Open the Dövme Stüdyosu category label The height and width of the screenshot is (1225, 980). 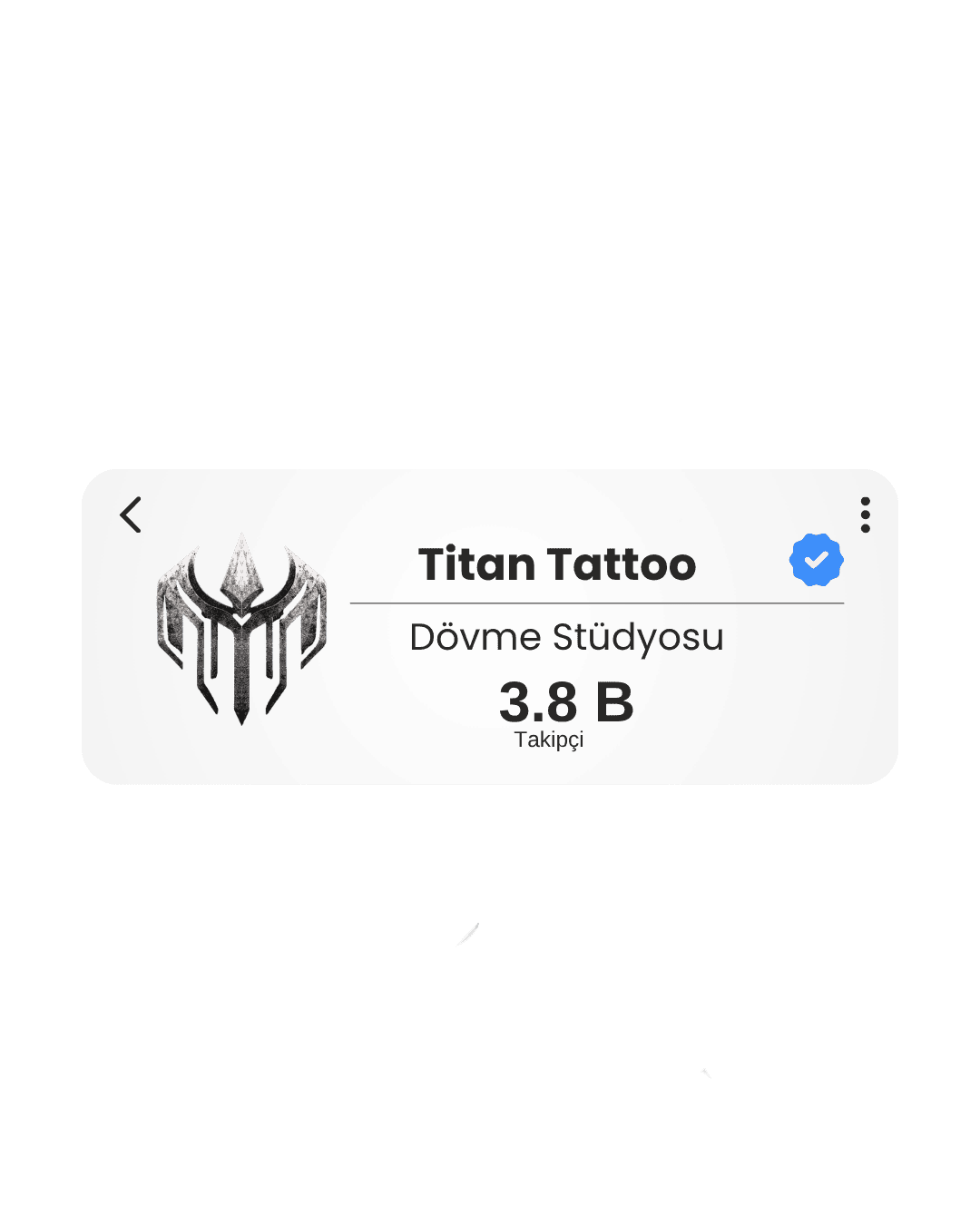tap(566, 638)
